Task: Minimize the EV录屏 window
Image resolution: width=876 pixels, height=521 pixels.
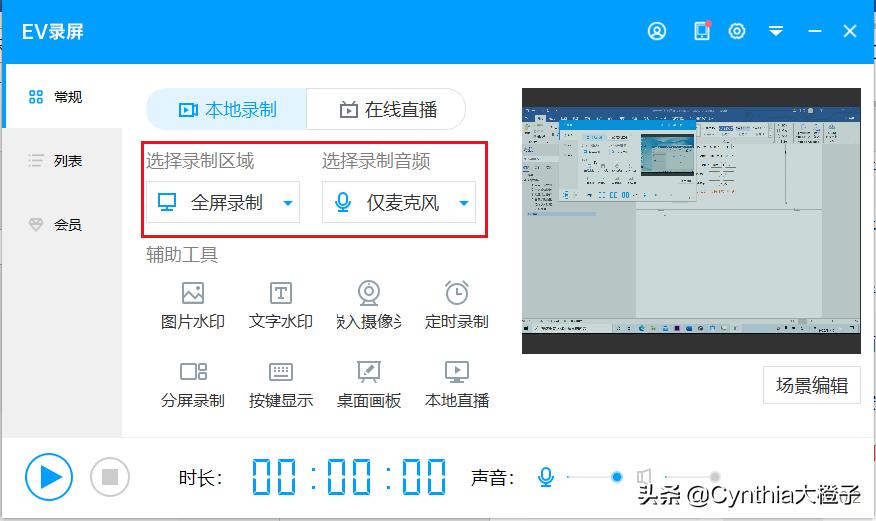Action: [815, 31]
